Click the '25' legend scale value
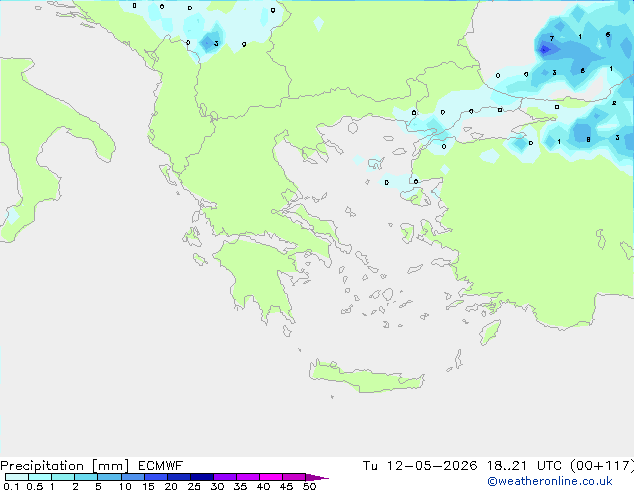The height and width of the screenshot is (490, 634). pos(194,486)
